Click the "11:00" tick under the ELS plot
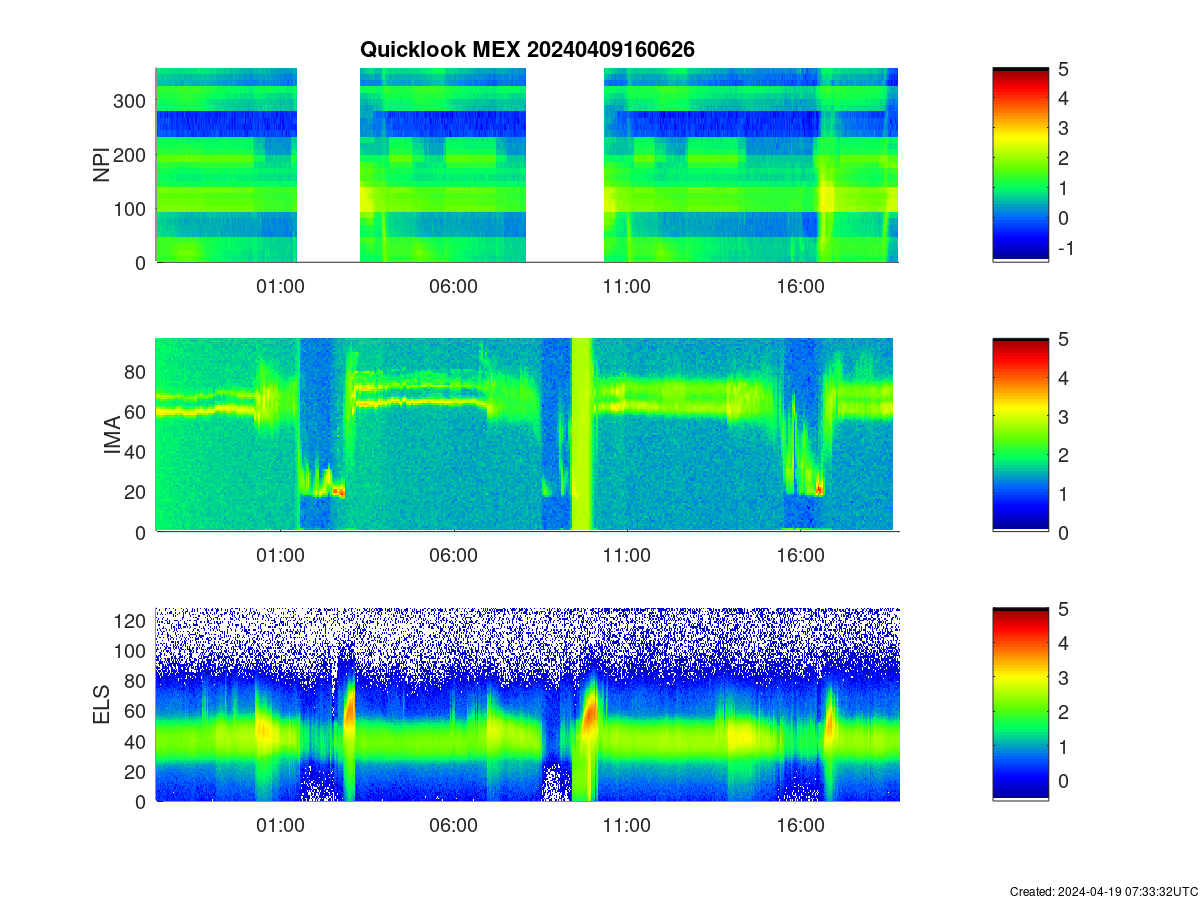Screen dimensions: 1200x900 [627, 826]
